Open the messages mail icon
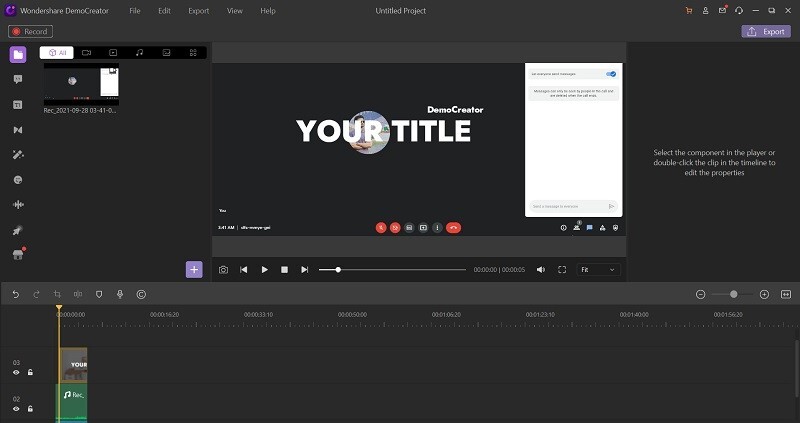Viewport: 800px width, 423px height. pyautogui.click(x=722, y=10)
